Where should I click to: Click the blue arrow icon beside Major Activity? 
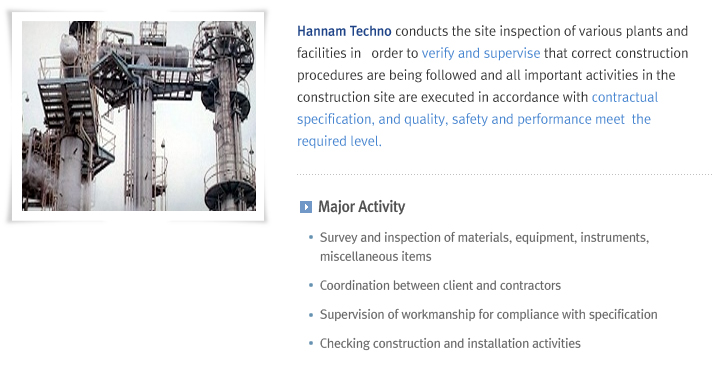pyautogui.click(x=306, y=207)
